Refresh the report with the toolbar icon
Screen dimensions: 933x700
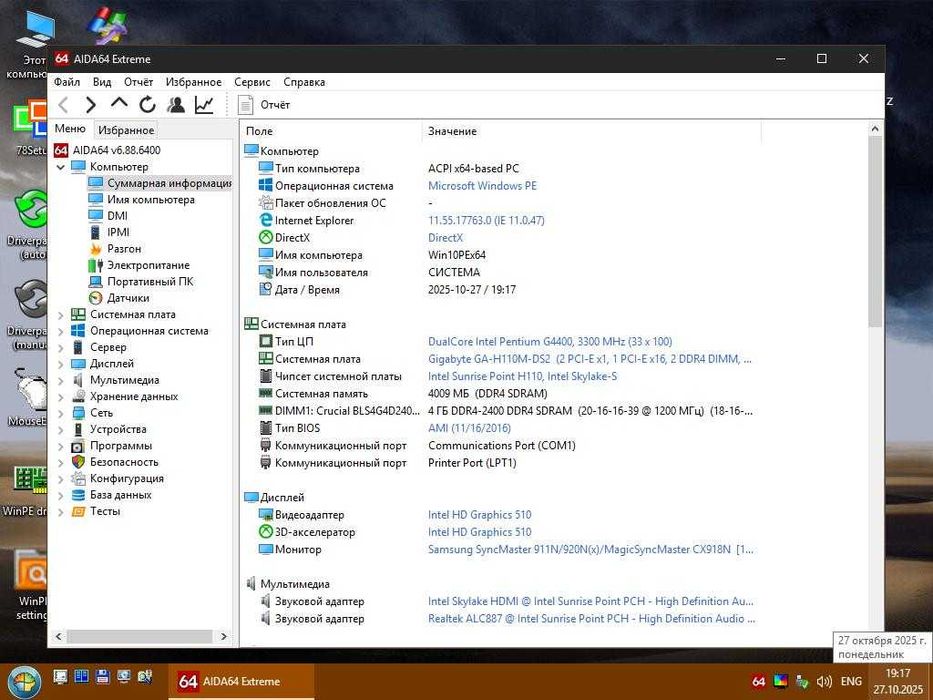[x=148, y=105]
